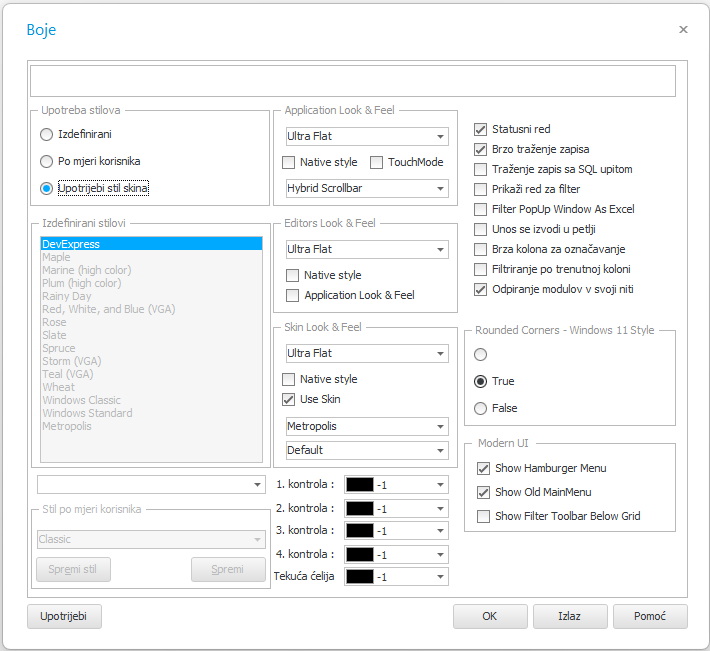Image resolution: width=710 pixels, height=651 pixels.
Task: Select unlabeled Rounded Corners radio option
Action: [x=480, y=354]
